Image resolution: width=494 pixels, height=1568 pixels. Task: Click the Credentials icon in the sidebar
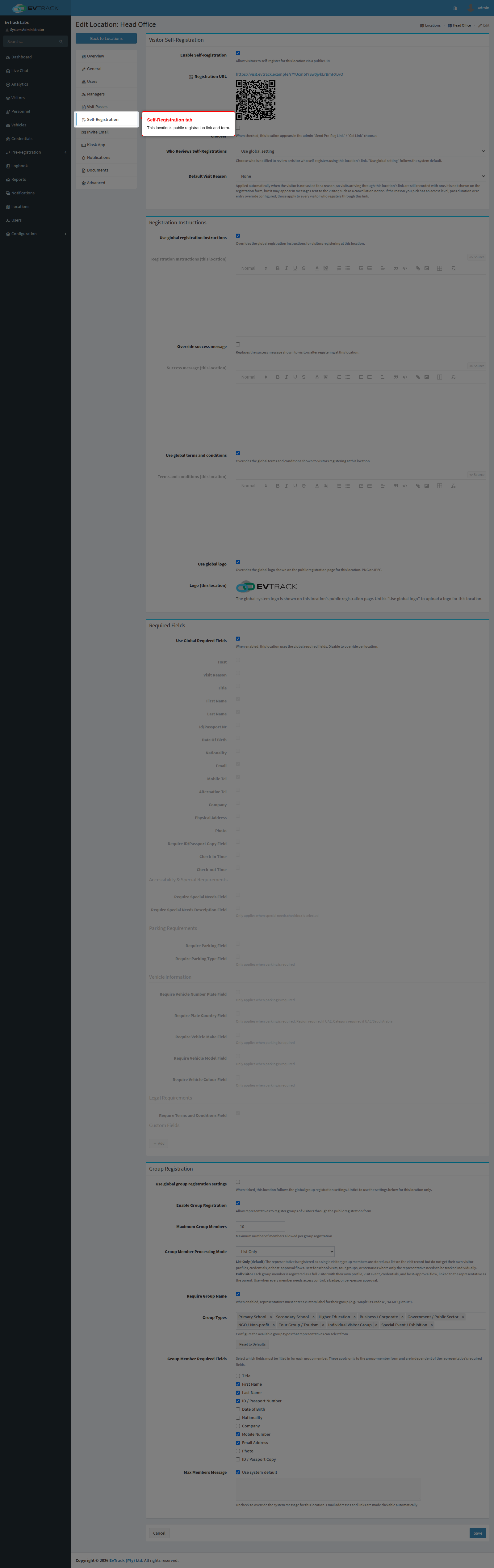point(8,139)
